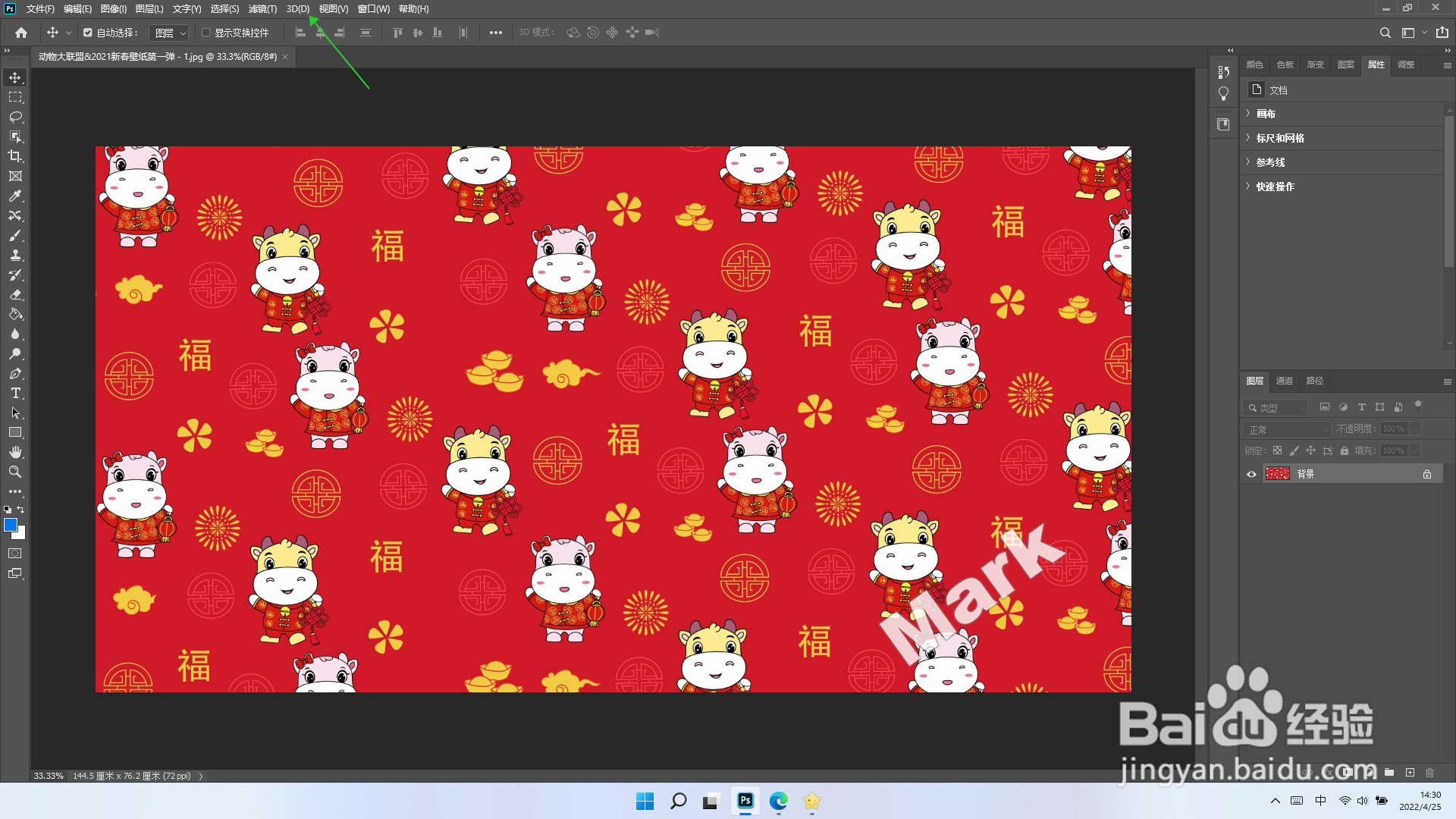Select the Hand tool

[x=15, y=452]
